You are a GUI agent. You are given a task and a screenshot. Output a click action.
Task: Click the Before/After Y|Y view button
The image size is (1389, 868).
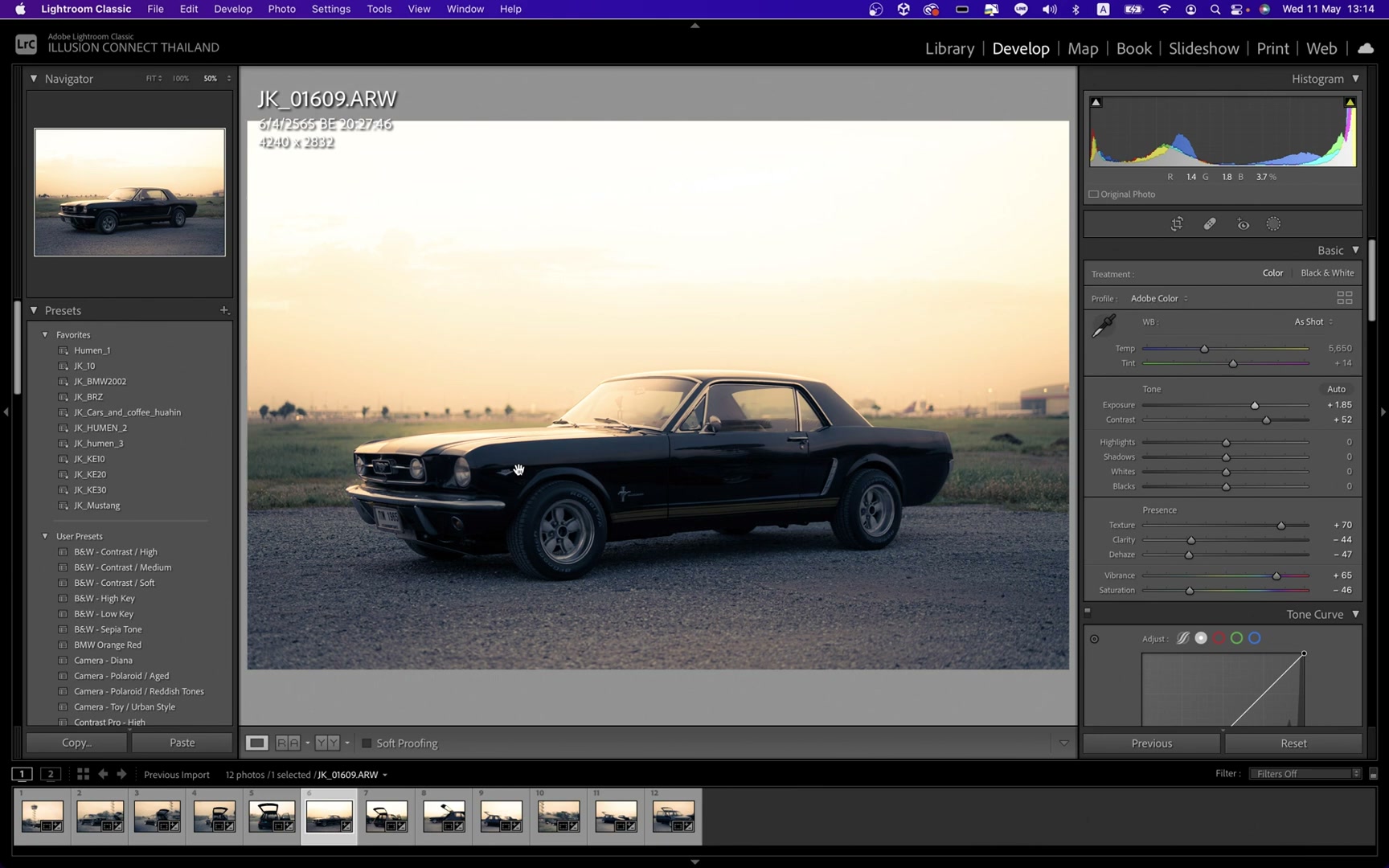click(327, 743)
